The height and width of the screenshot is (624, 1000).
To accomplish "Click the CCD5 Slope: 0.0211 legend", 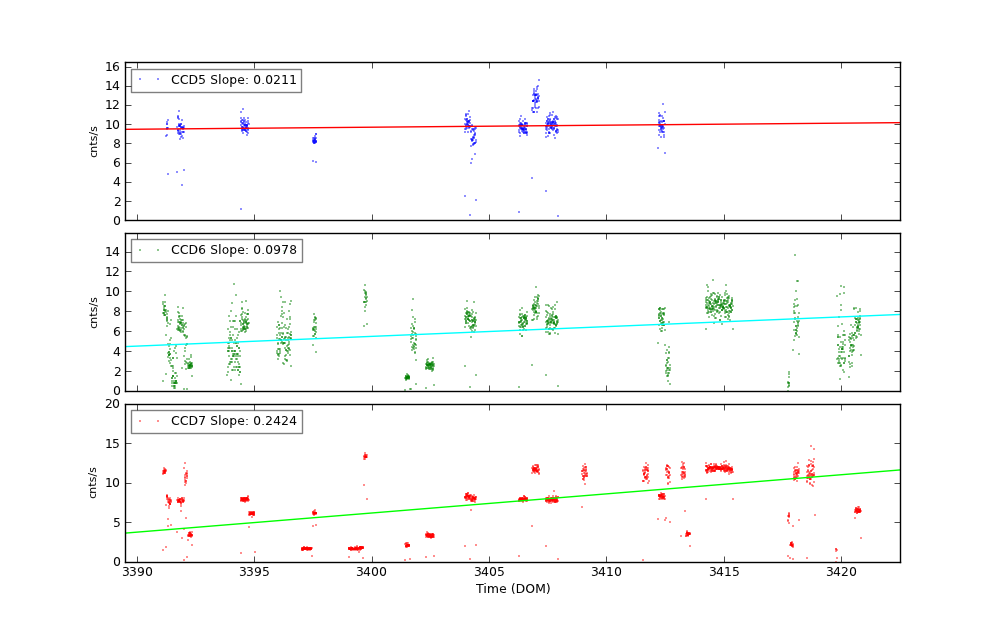I will (216, 80).
